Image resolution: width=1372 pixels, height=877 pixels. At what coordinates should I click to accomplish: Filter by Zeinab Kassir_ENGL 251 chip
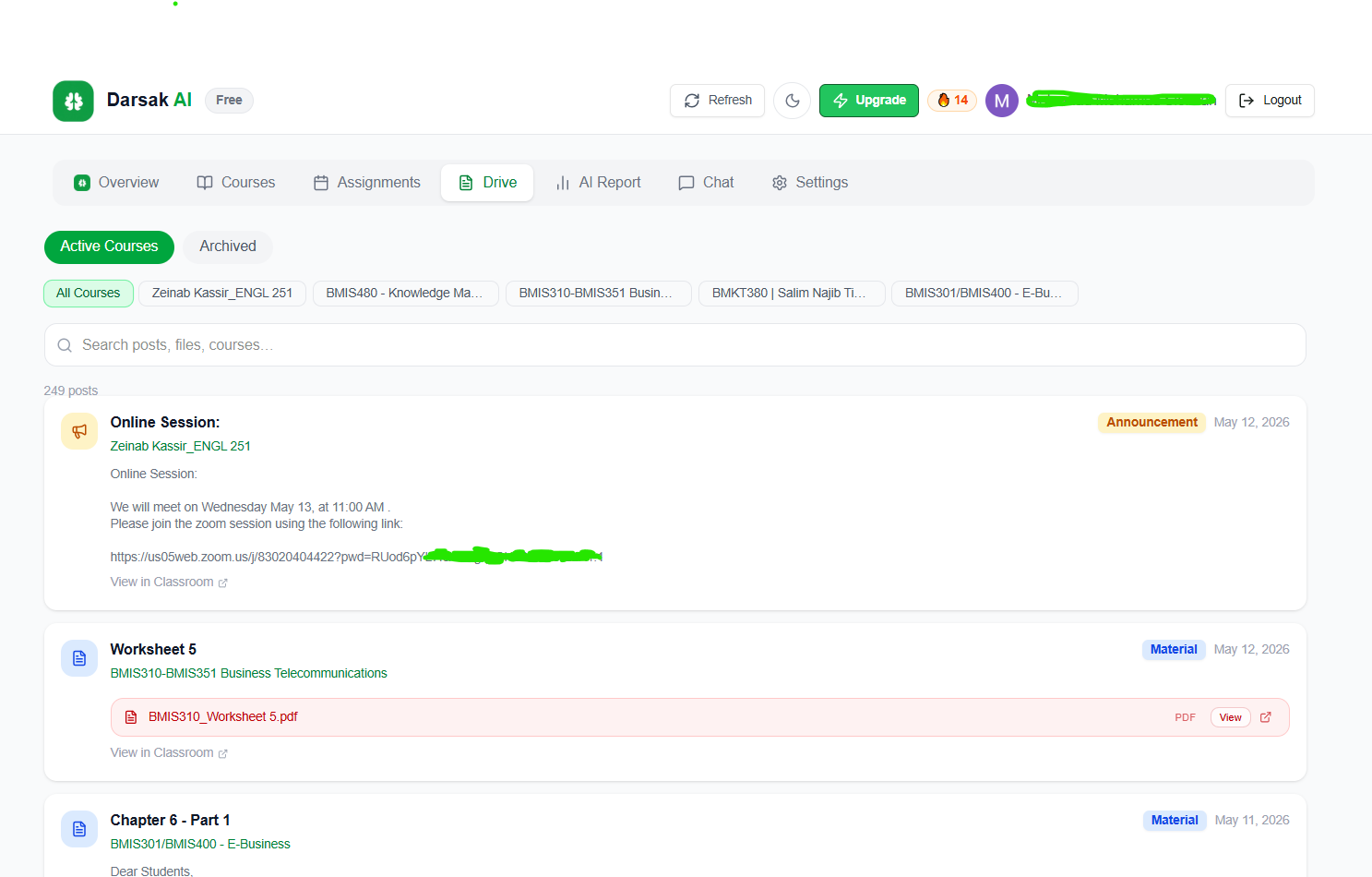click(222, 294)
